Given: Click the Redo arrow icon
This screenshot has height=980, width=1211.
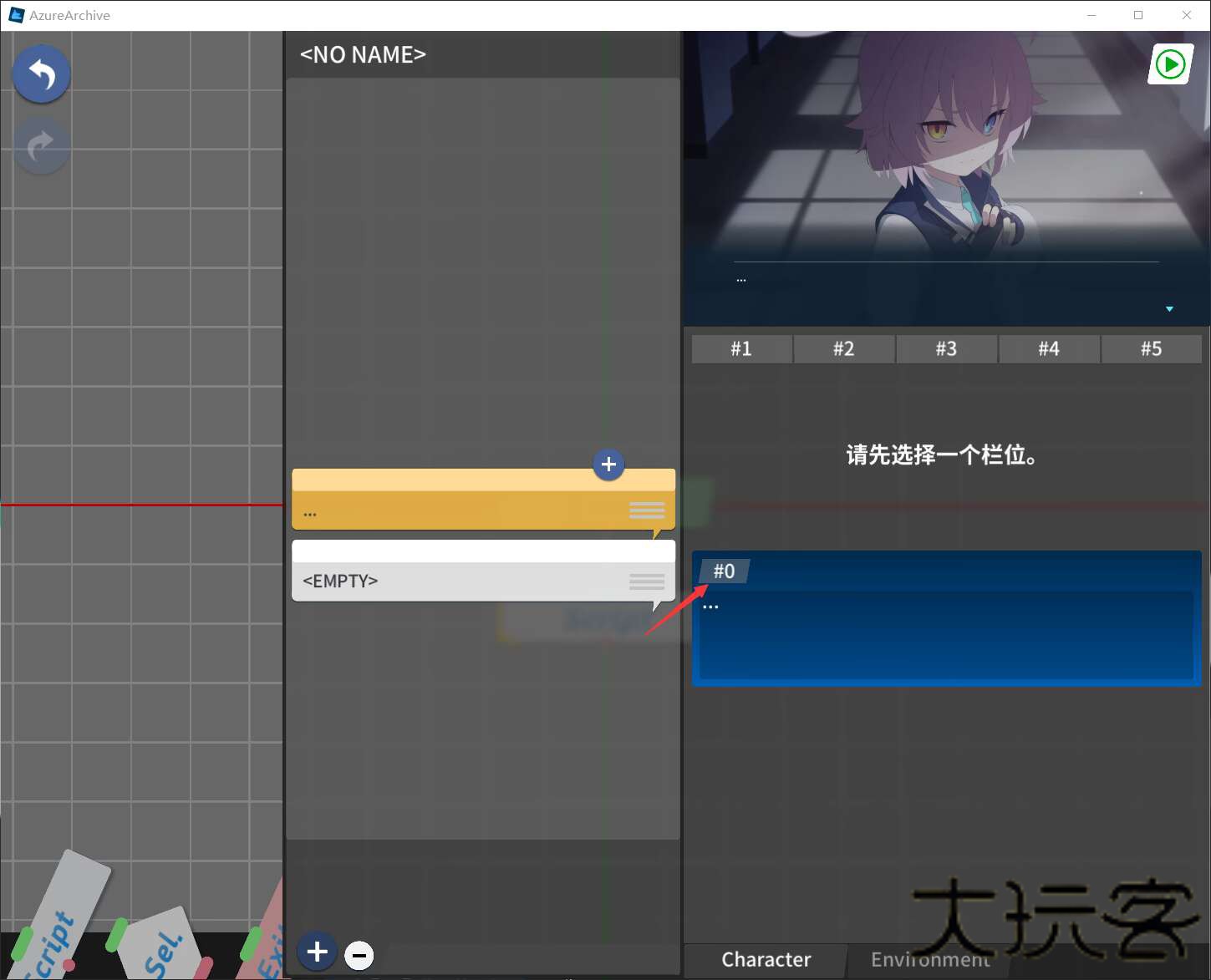Looking at the screenshot, I should [x=41, y=145].
